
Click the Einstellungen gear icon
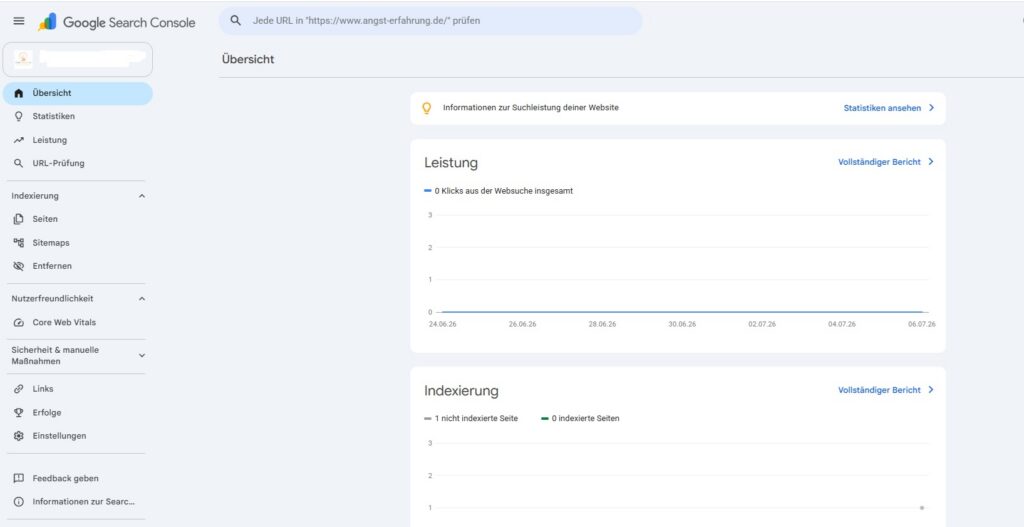click(x=18, y=436)
